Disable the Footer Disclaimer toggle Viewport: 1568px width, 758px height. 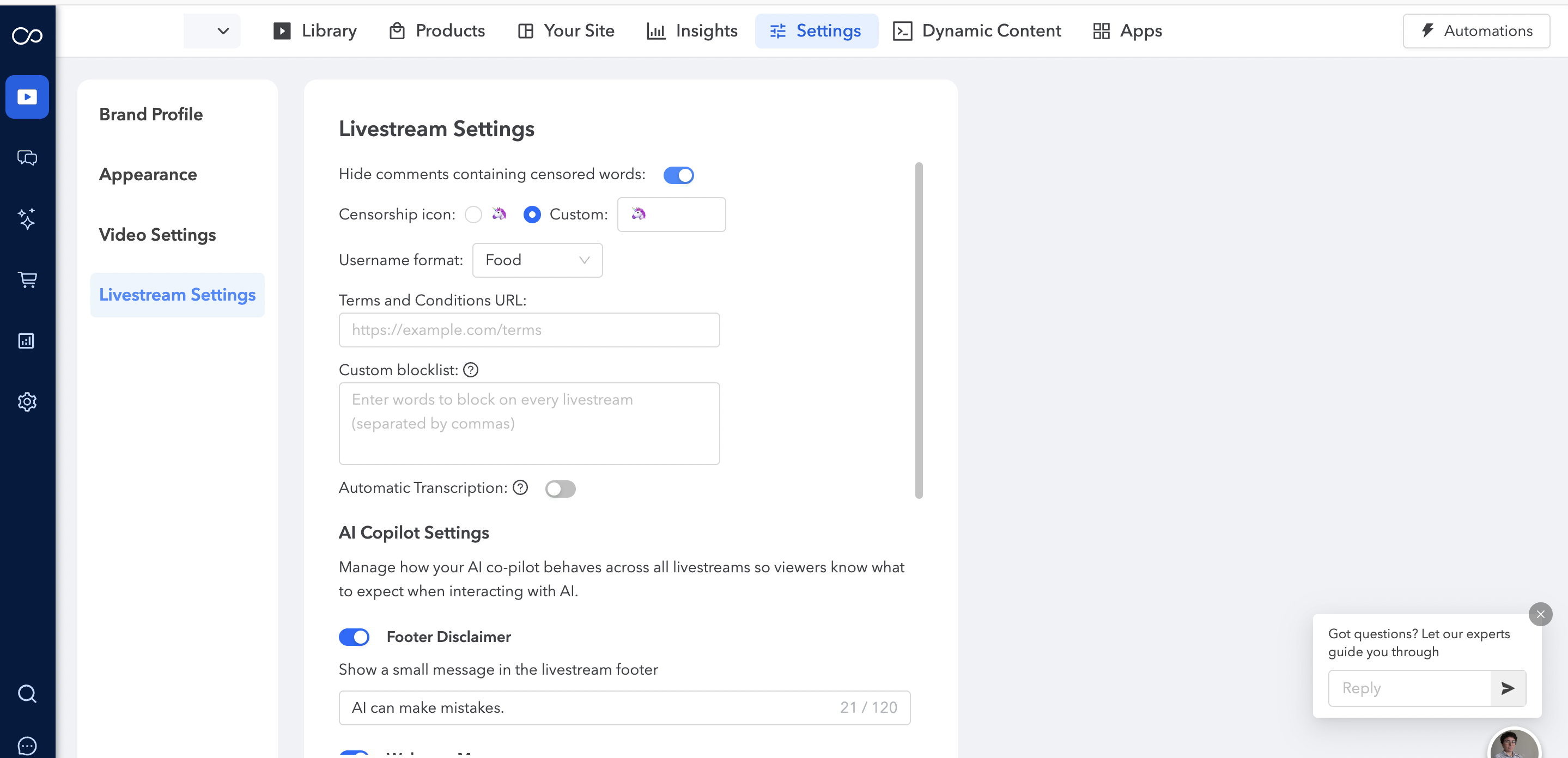(354, 637)
